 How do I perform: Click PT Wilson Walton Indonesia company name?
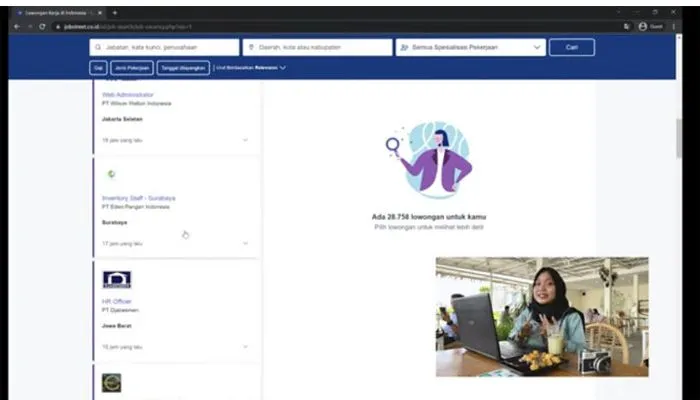tap(137, 104)
